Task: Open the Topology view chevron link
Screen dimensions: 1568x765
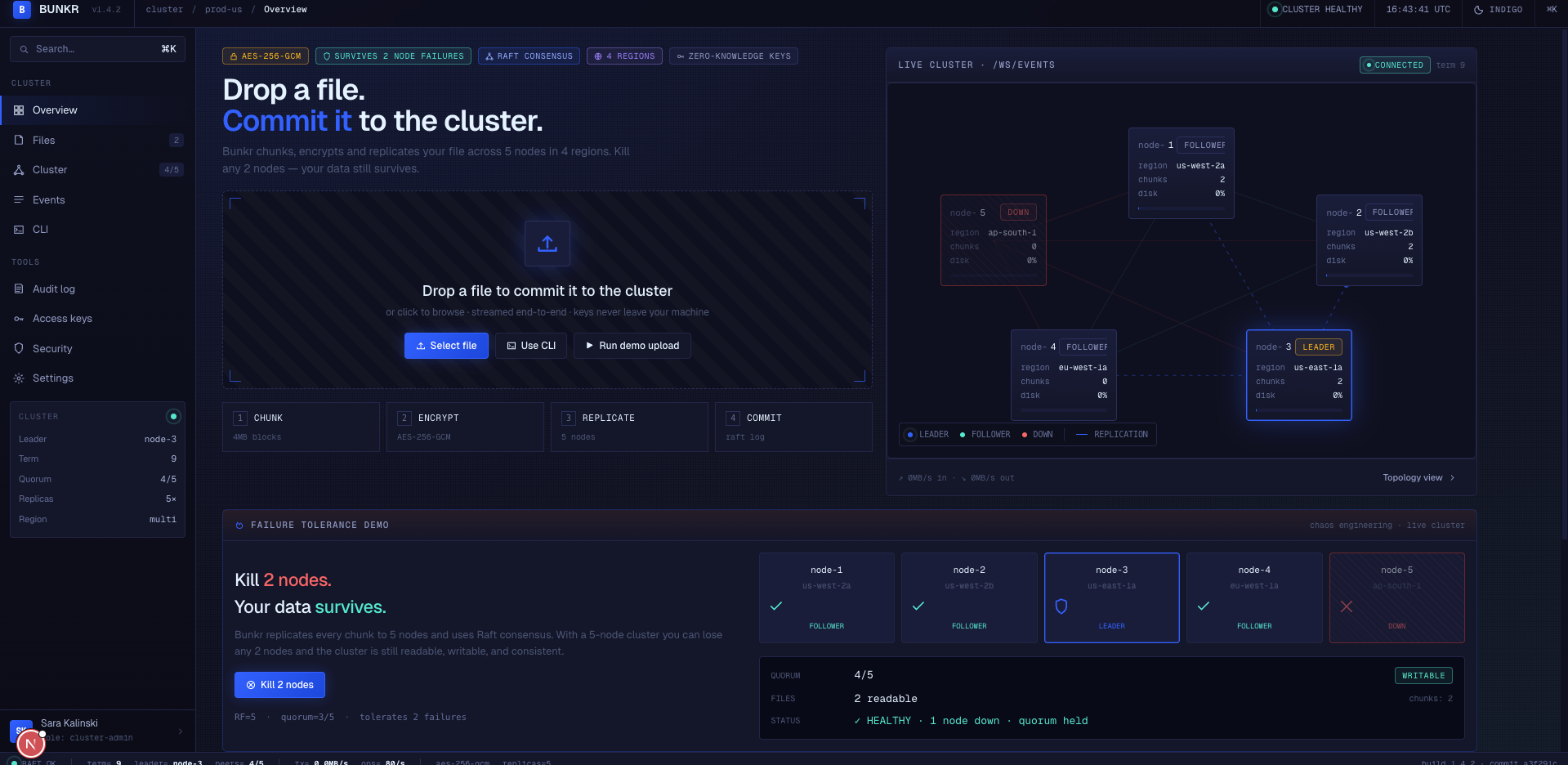Action: (x=1418, y=478)
